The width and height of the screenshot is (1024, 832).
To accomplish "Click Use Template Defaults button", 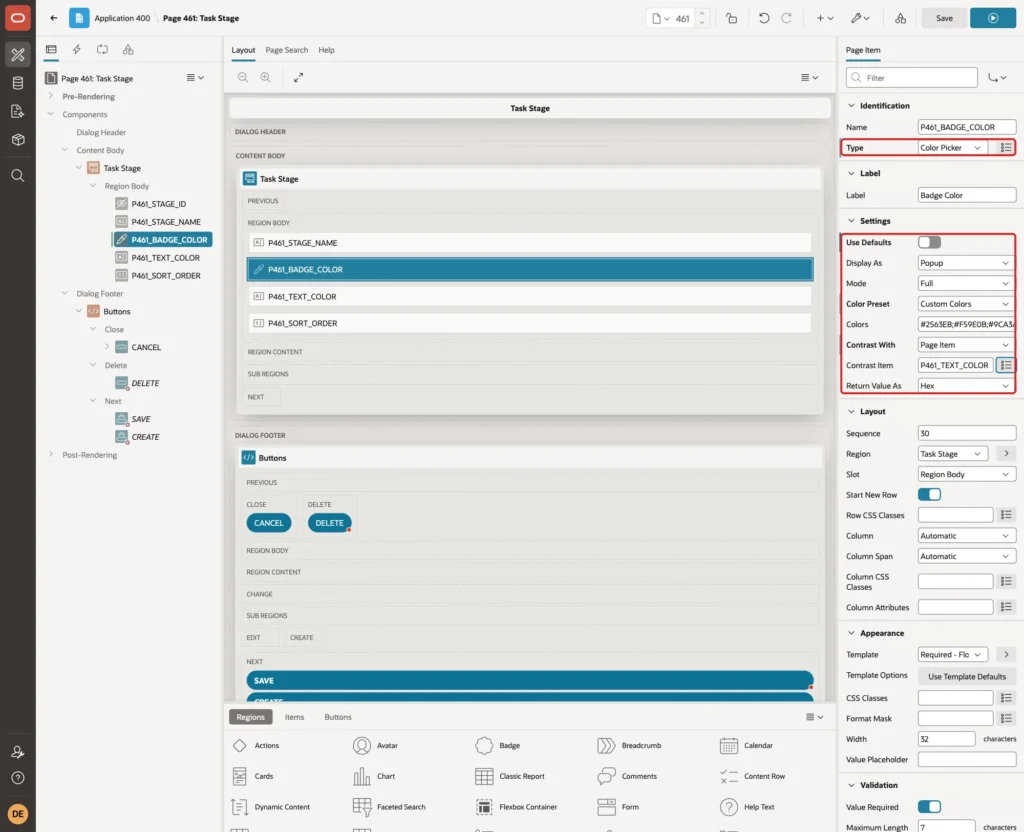I will [x=967, y=677].
